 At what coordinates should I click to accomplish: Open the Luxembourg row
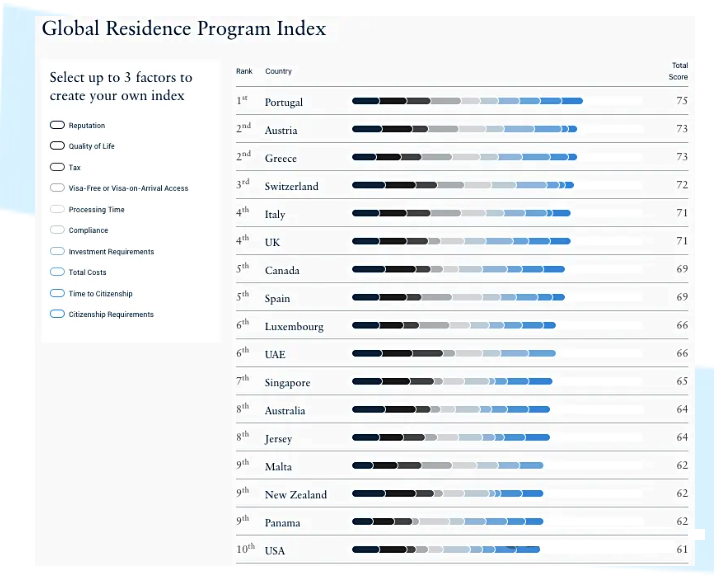[462, 326]
